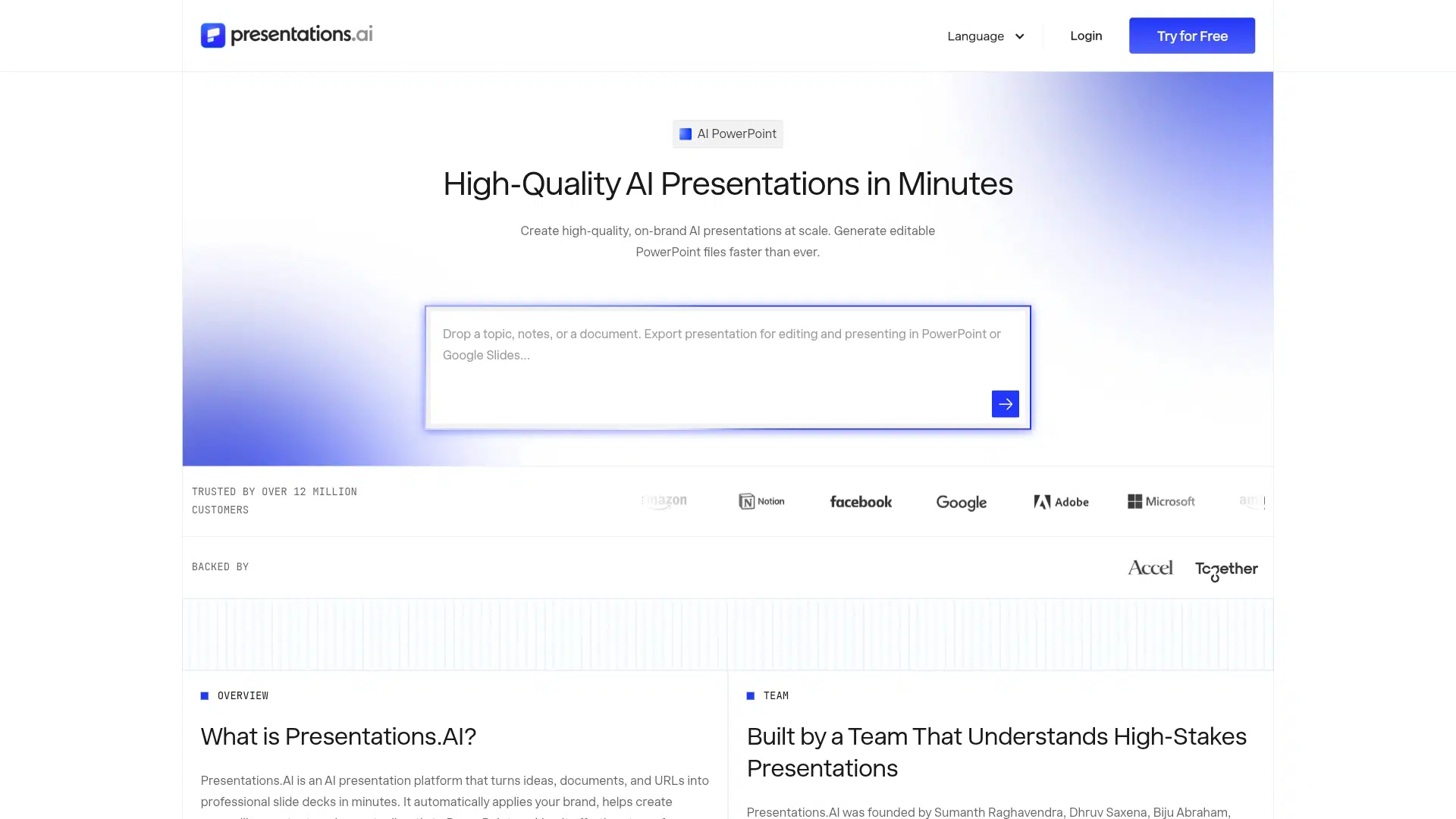Viewport: 1456px width, 819px height.
Task: Click the subtitle about on-brand AI presentations
Action: (x=727, y=241)
